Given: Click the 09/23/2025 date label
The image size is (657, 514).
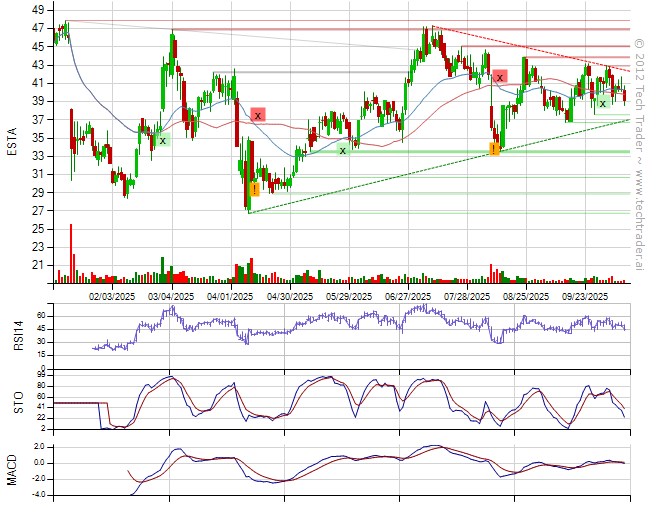Looking at the screenshot, I should pyautogui.click(x=585, y=296).
